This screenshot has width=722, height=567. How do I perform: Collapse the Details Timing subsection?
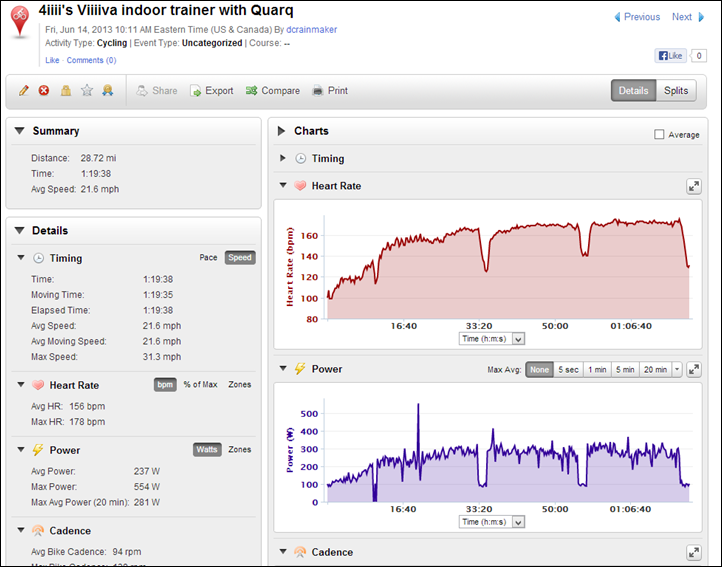21,257
